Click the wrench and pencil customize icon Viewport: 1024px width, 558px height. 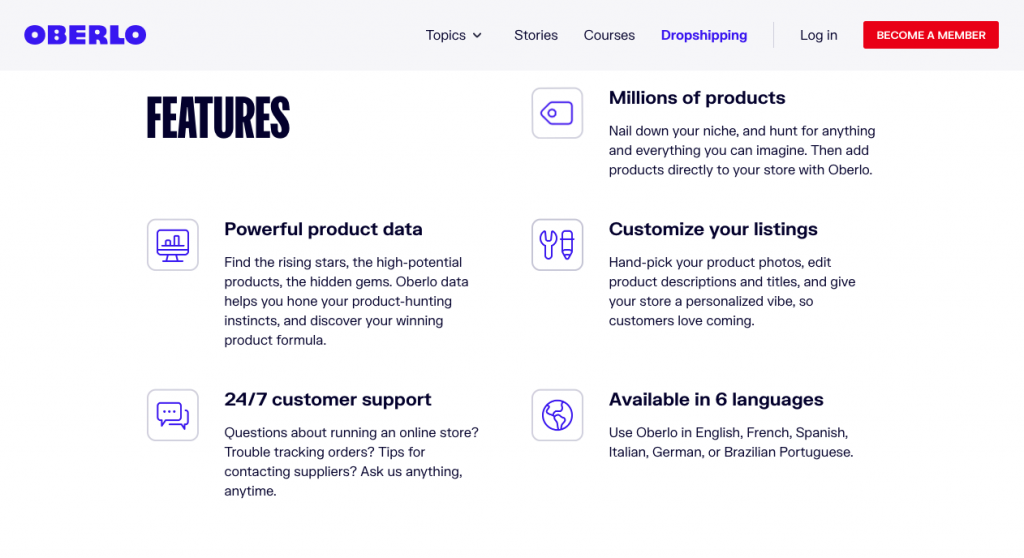tap(557, 244)
